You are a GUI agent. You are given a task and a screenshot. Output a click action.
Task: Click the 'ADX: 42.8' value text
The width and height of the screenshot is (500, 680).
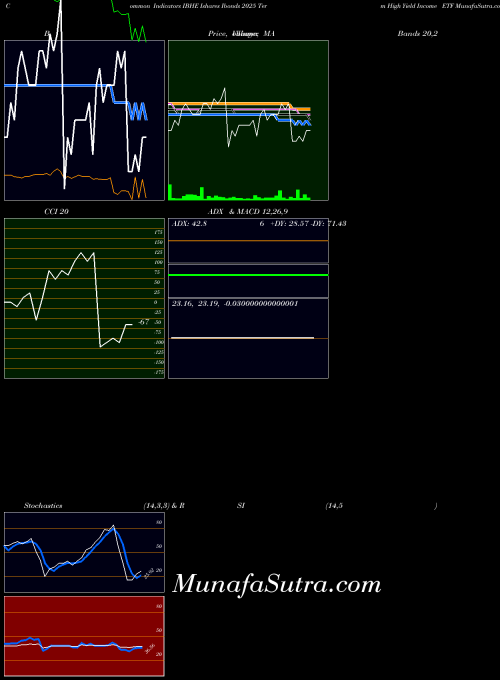click(x=190, y=223)
